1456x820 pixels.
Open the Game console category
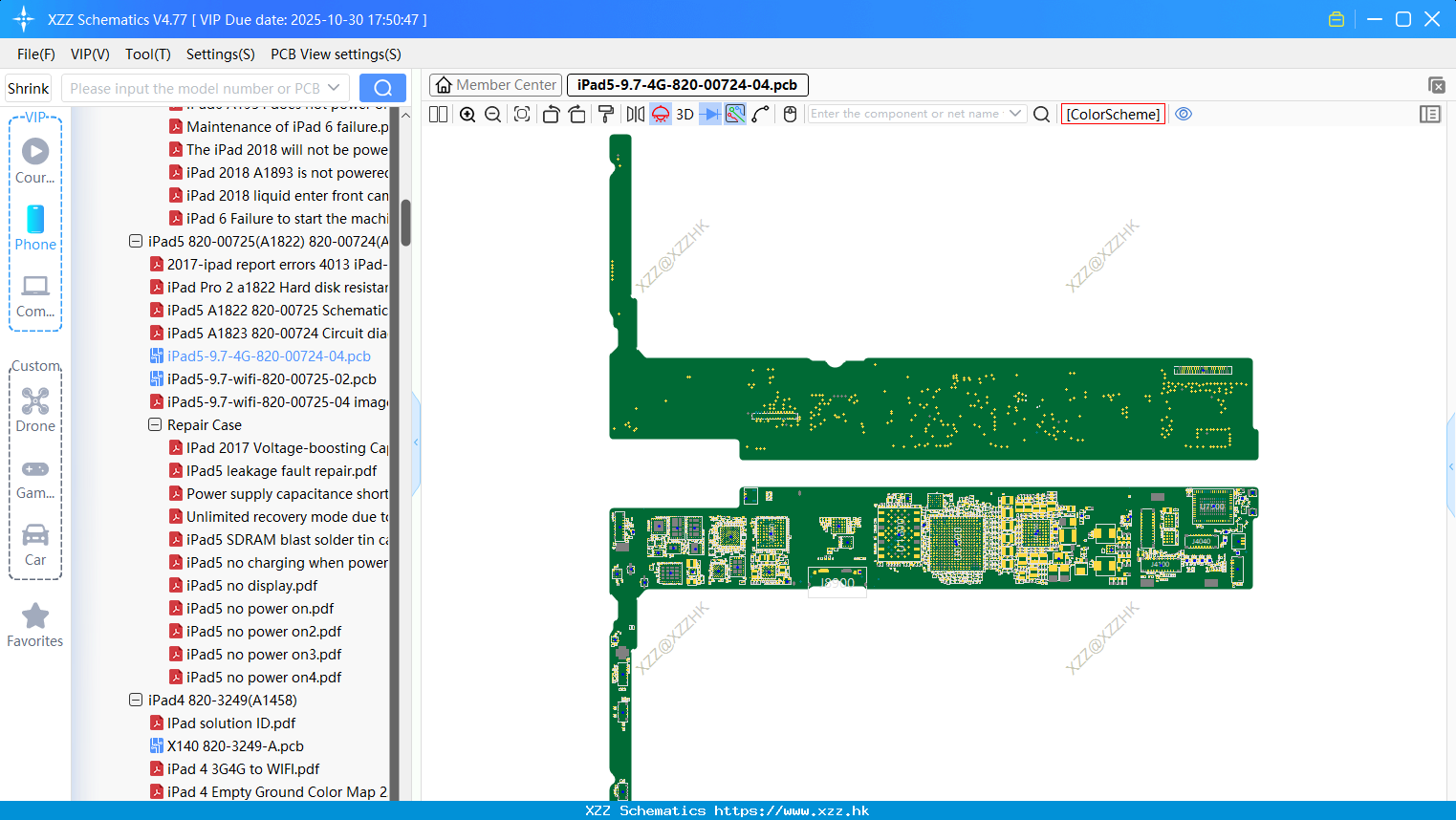(35, 478)
